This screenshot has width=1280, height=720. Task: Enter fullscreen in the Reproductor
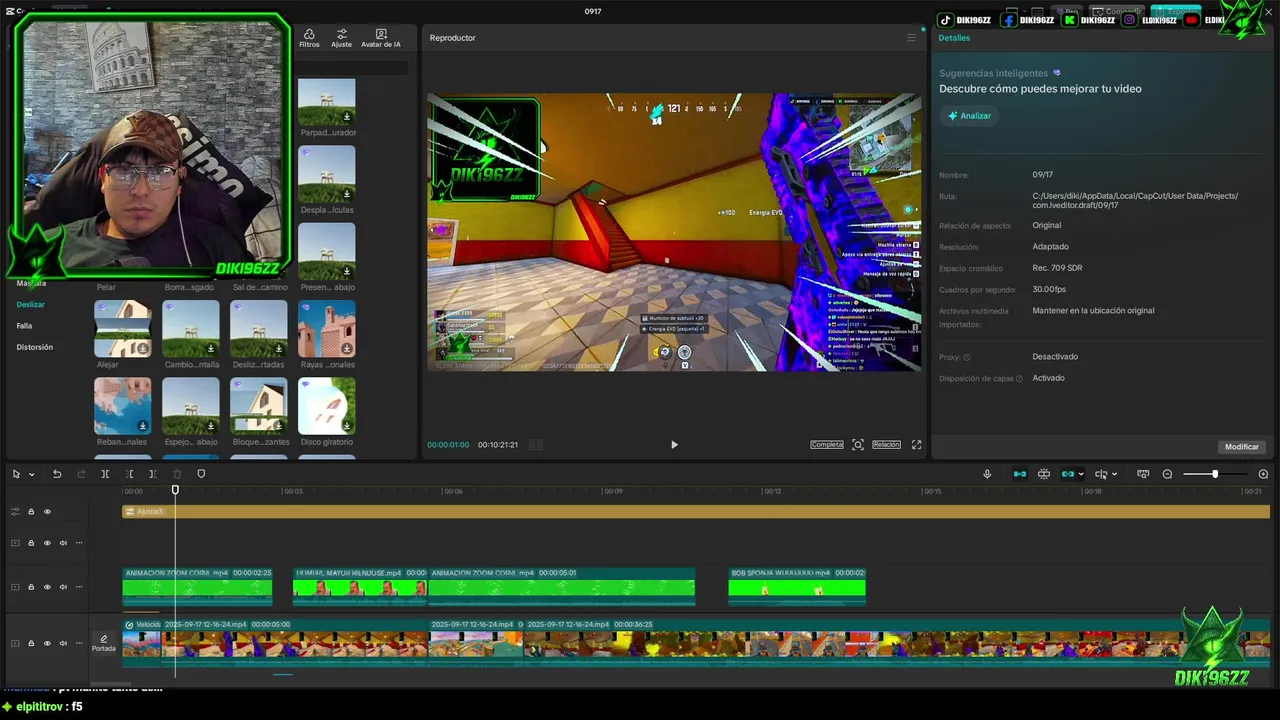coord(916,445)
